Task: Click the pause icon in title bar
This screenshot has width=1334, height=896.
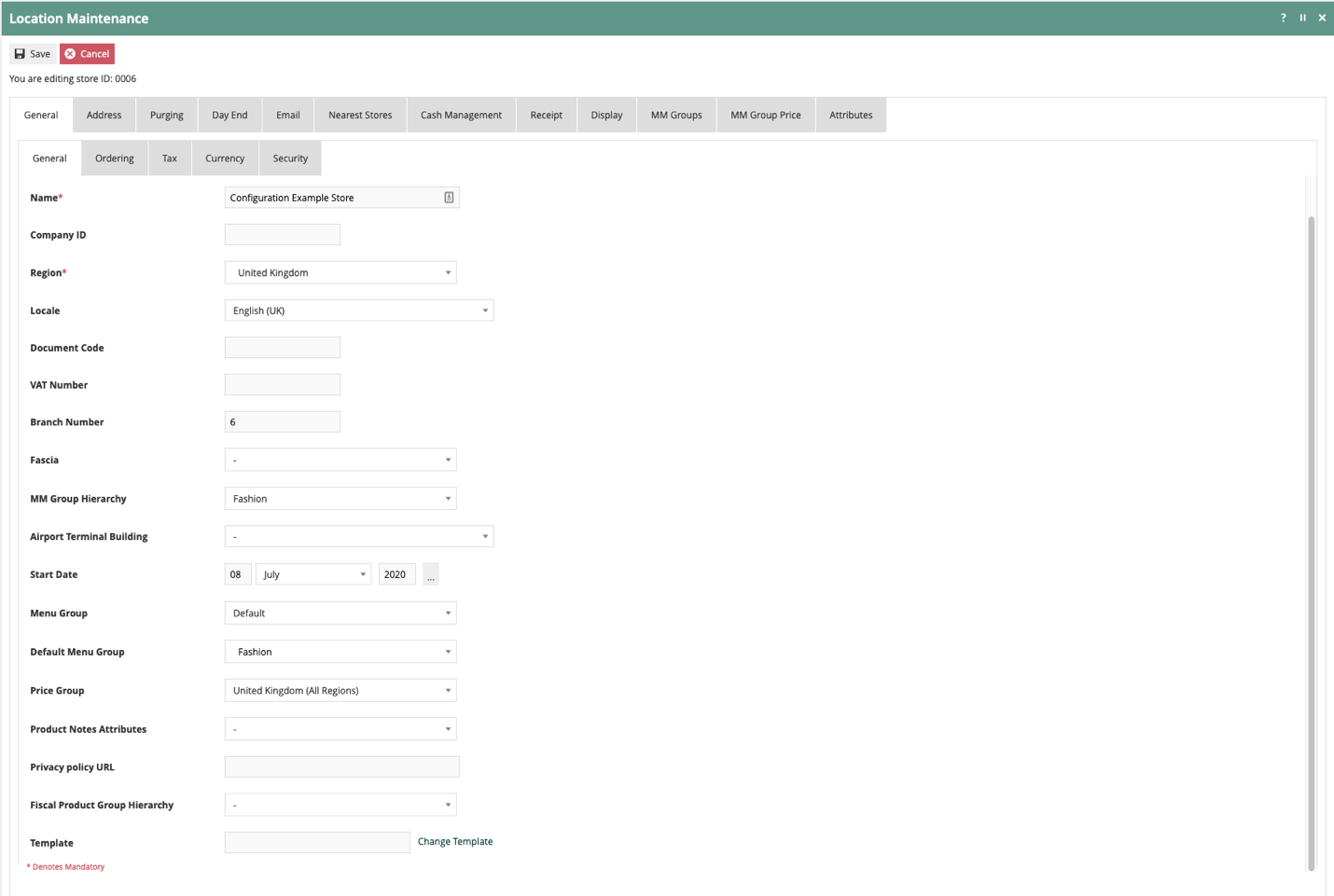Action: (x=1302, y=18)
